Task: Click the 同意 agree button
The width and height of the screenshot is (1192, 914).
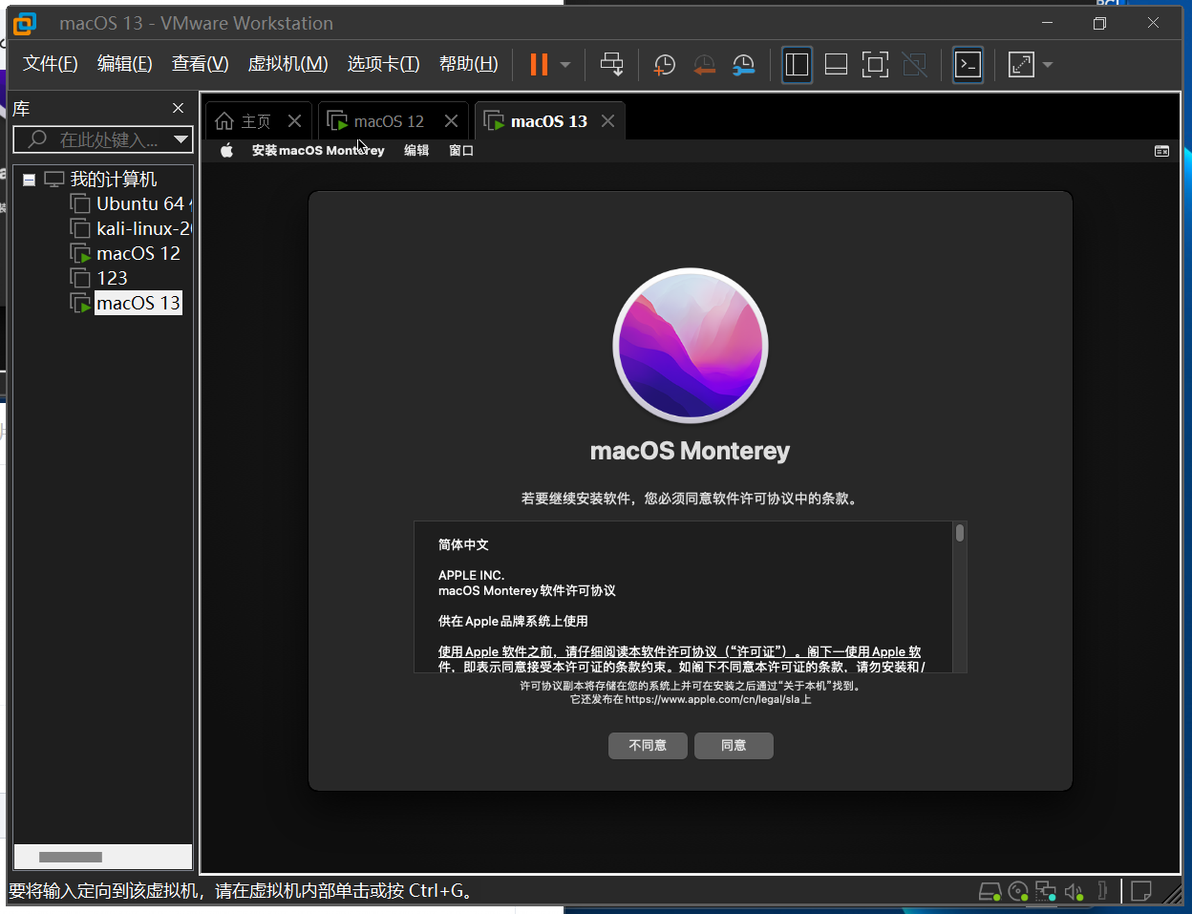Action: 734,745
